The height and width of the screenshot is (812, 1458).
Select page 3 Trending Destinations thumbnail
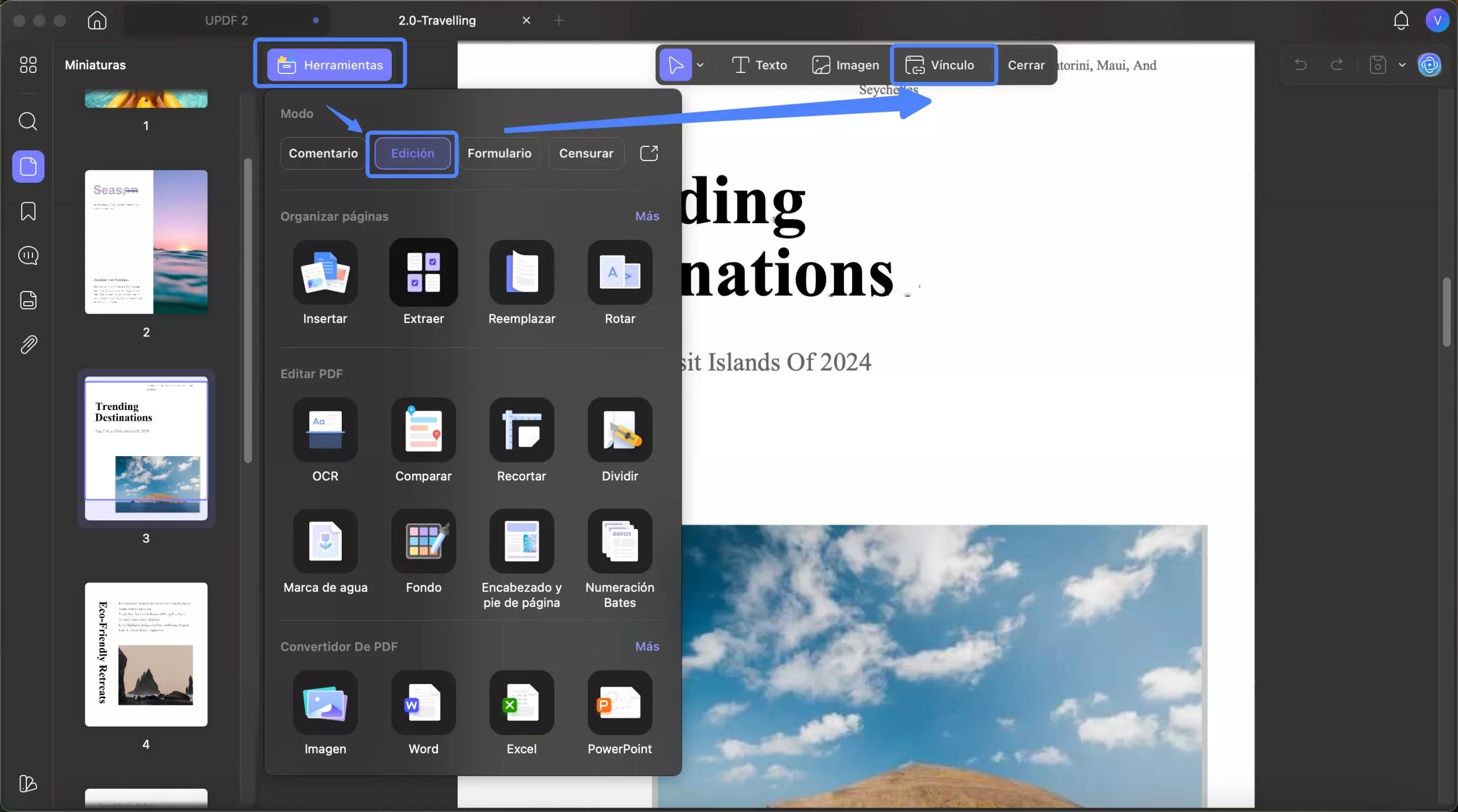146,448
